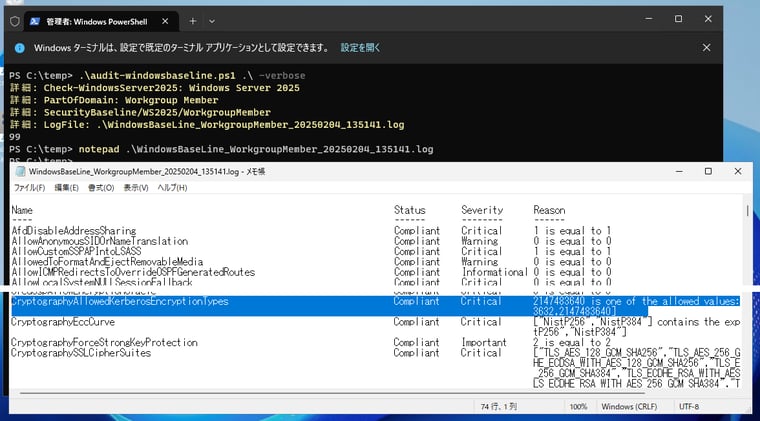Maximize the Windows Terminal window
The image size is (760, 421).
(x=678, y=19)
